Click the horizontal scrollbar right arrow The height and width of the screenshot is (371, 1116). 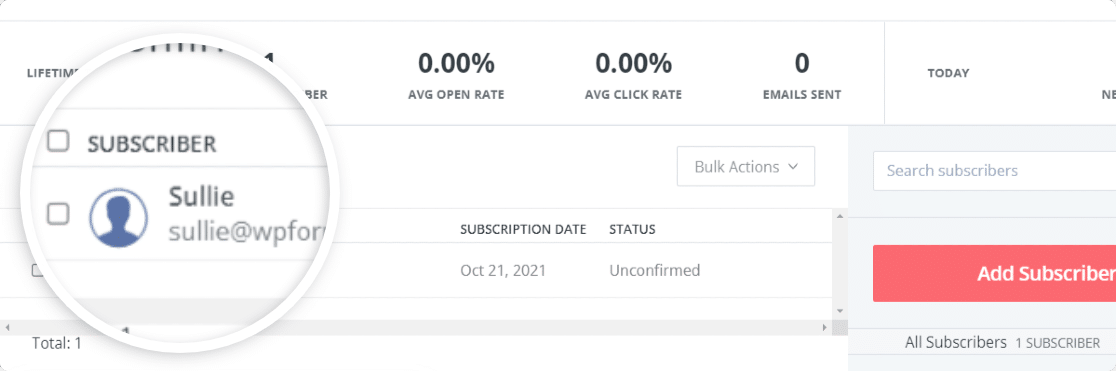(824, 328)
